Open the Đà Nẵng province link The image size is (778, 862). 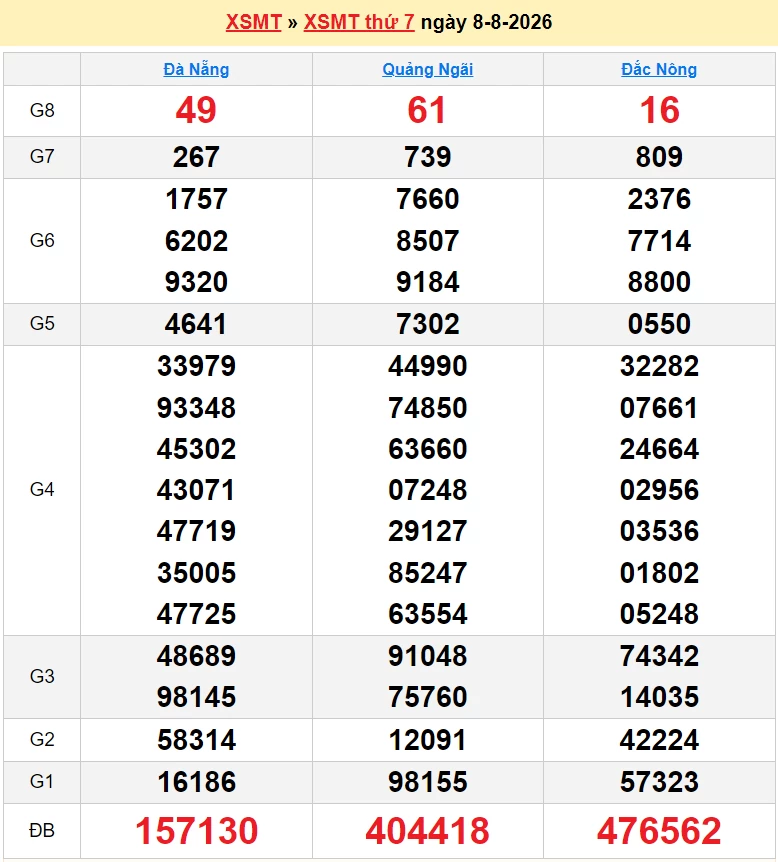[196, 69]
